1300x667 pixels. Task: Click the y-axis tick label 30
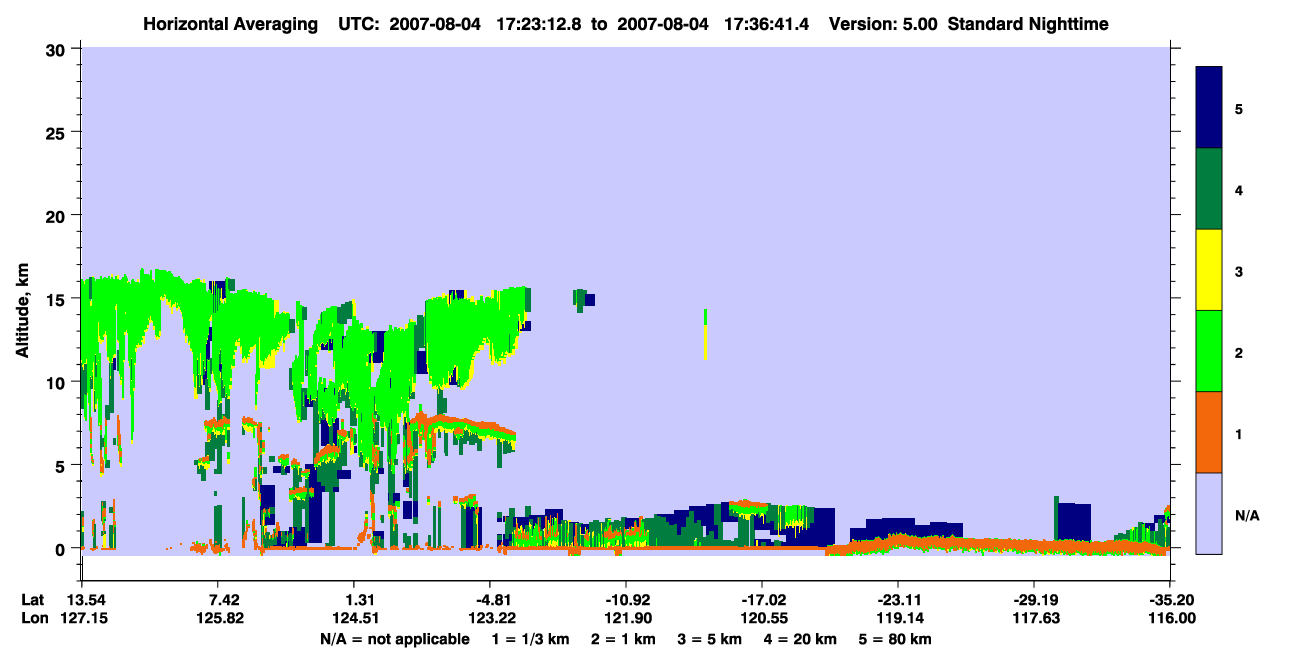[x=57, y=48]
